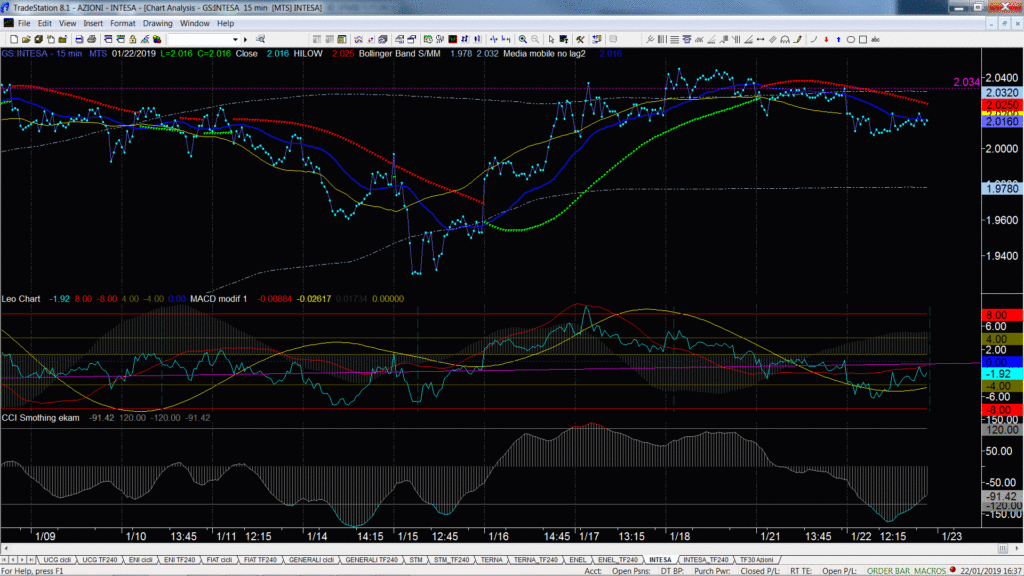Click the clock toolbar icon
1024x576 pixels.
[428, 39]
